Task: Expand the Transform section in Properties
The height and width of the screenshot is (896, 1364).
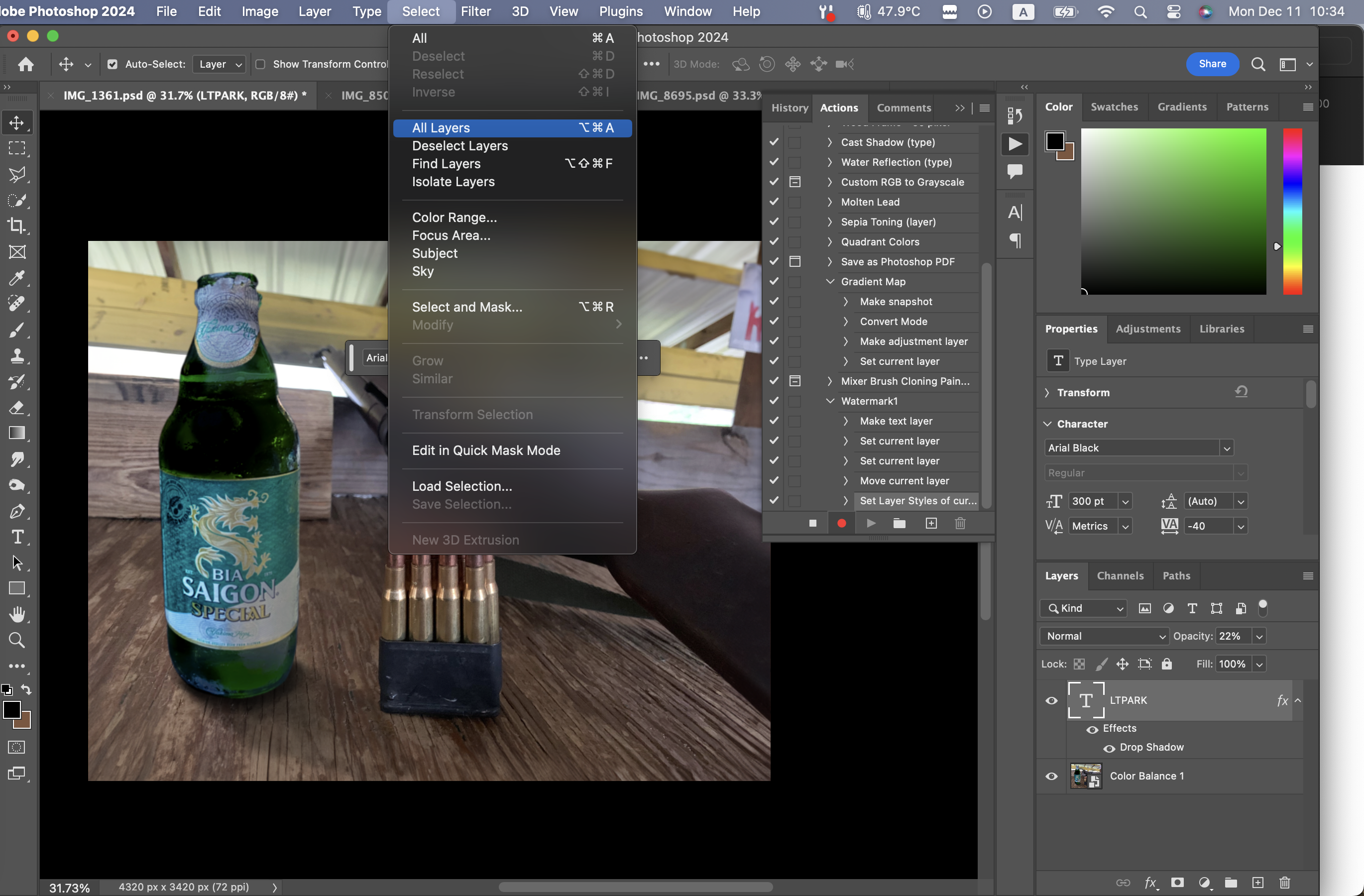Action: point(1048,392)
